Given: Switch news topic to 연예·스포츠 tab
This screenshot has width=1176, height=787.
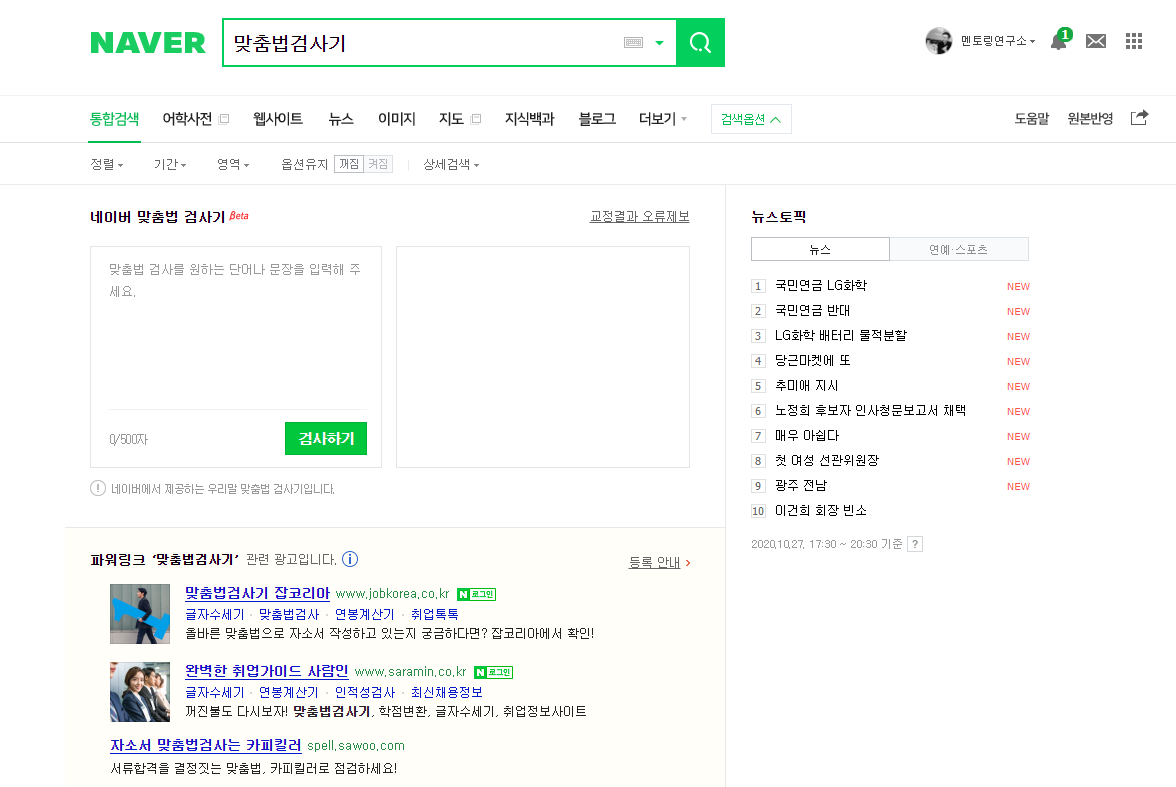Looking at the screenshot, I should [x=958, y=249].
